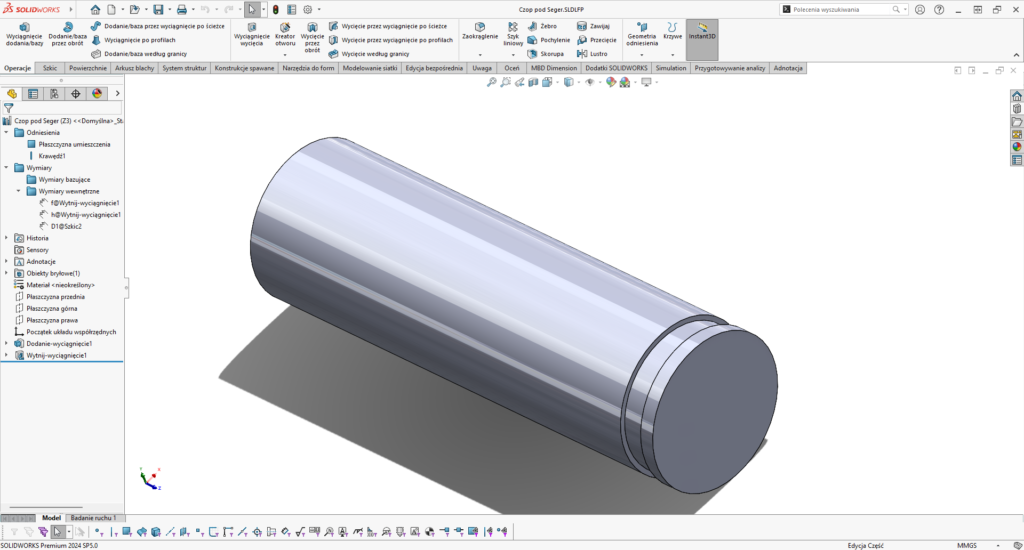The height and width of the screenshot is (550, 1024).
Task: Toggle the filter icon in feature tree
Action: (9, 107)
